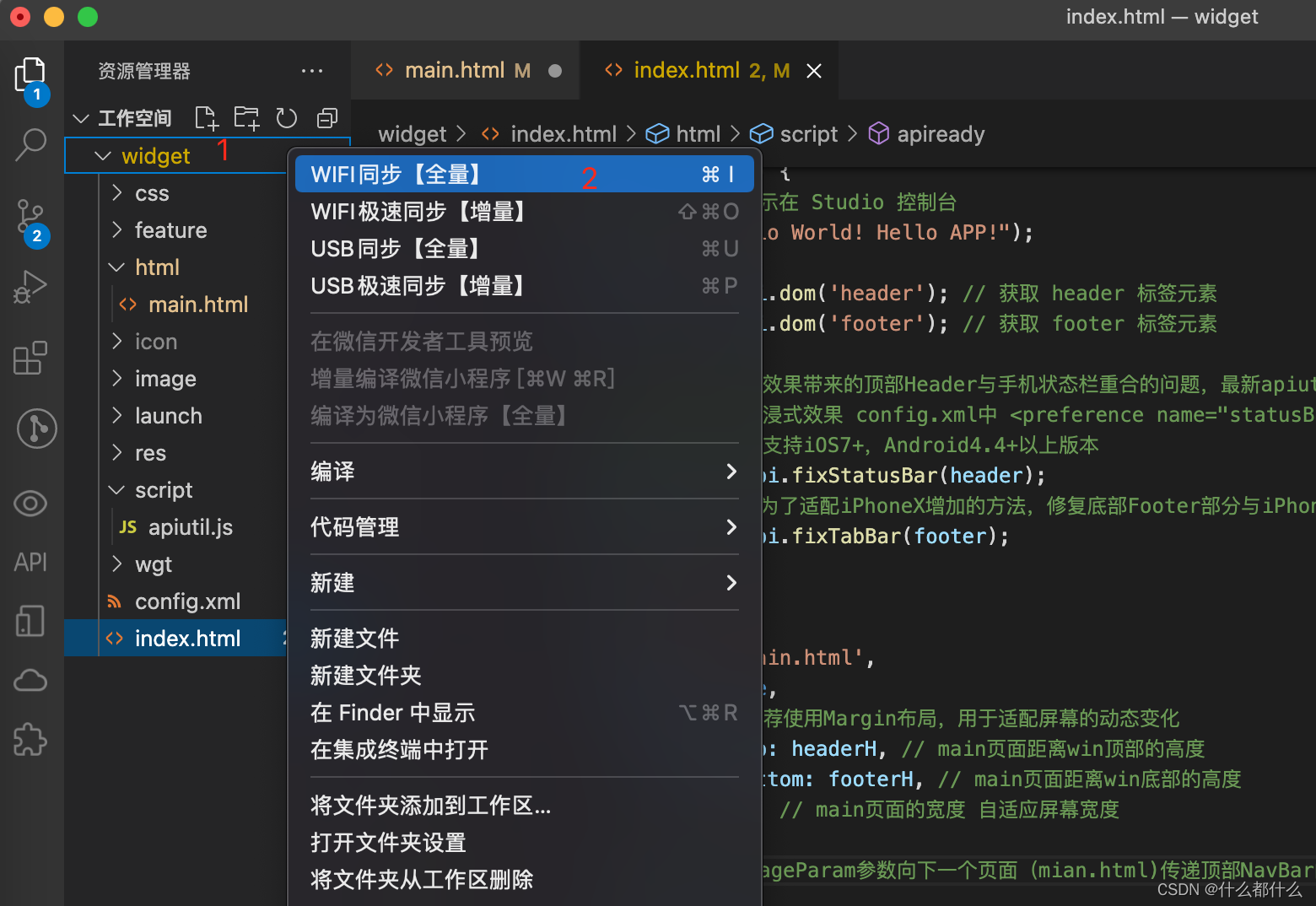Choose 新建文件 from context menu
This screenshot has height=906, width=1316.
(x=524, y=639)
